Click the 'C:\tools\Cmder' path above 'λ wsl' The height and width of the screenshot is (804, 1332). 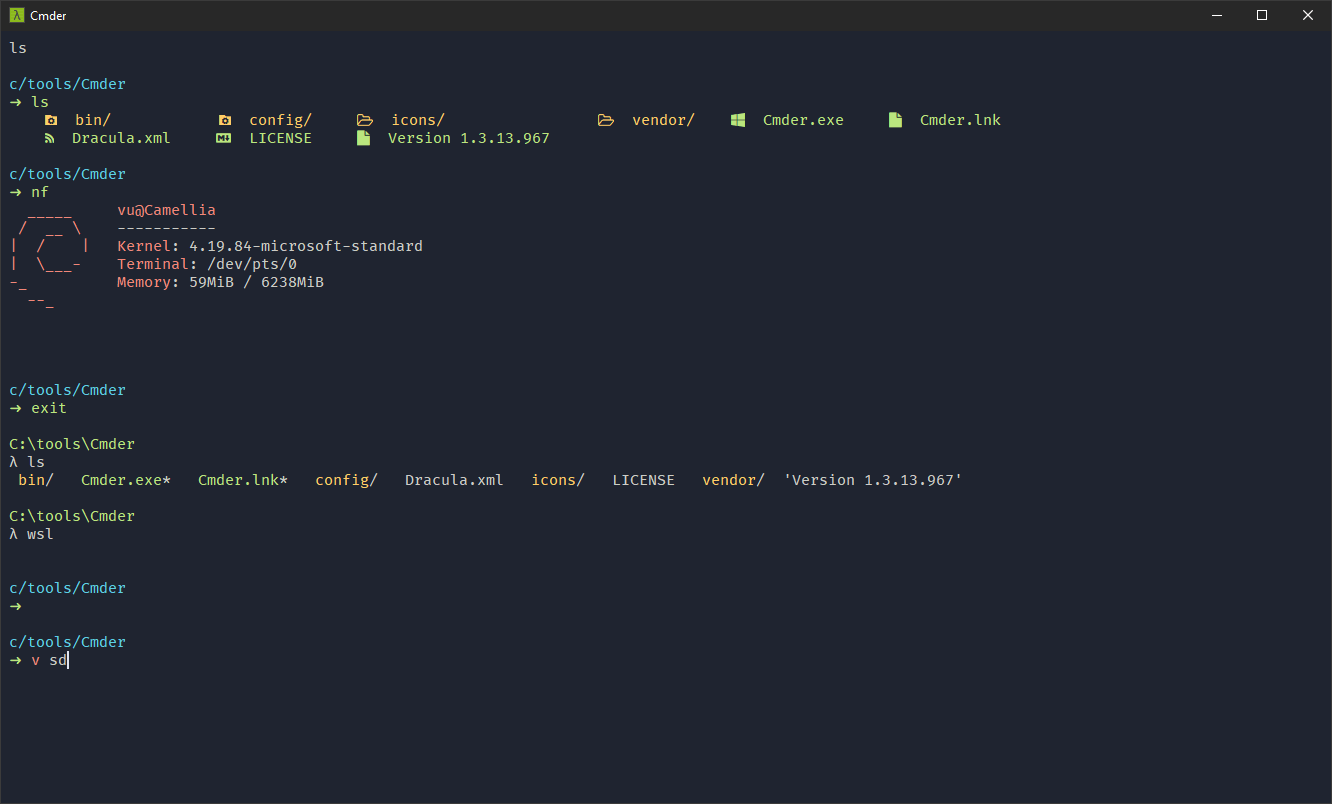[x=72, y=516]
